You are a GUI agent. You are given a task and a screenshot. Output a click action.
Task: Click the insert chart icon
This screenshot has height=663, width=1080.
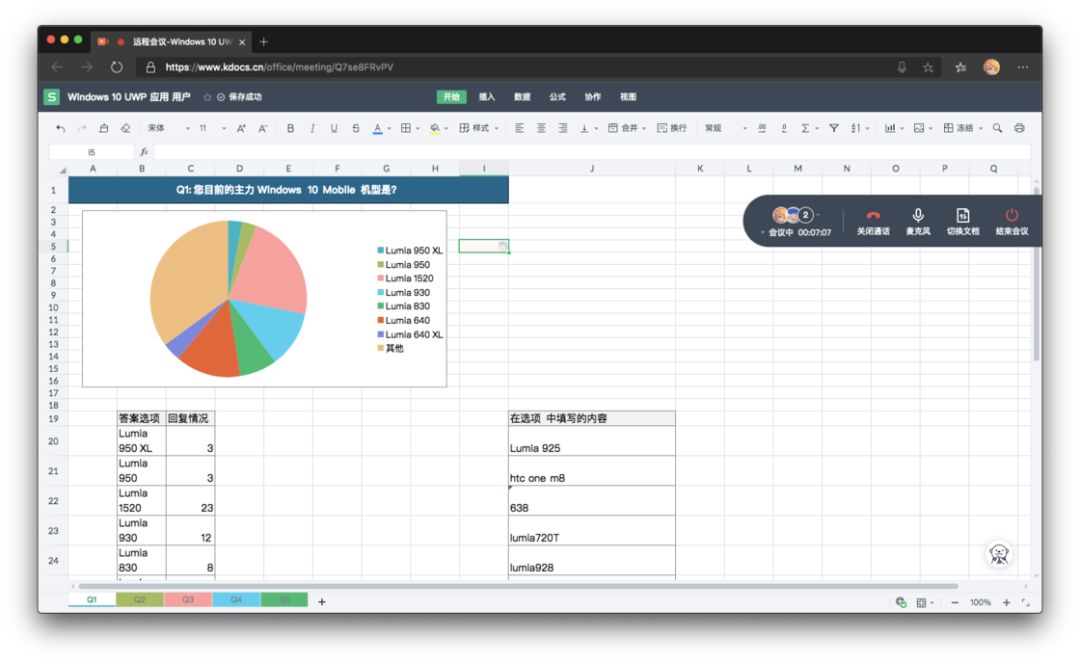point(890,128)
